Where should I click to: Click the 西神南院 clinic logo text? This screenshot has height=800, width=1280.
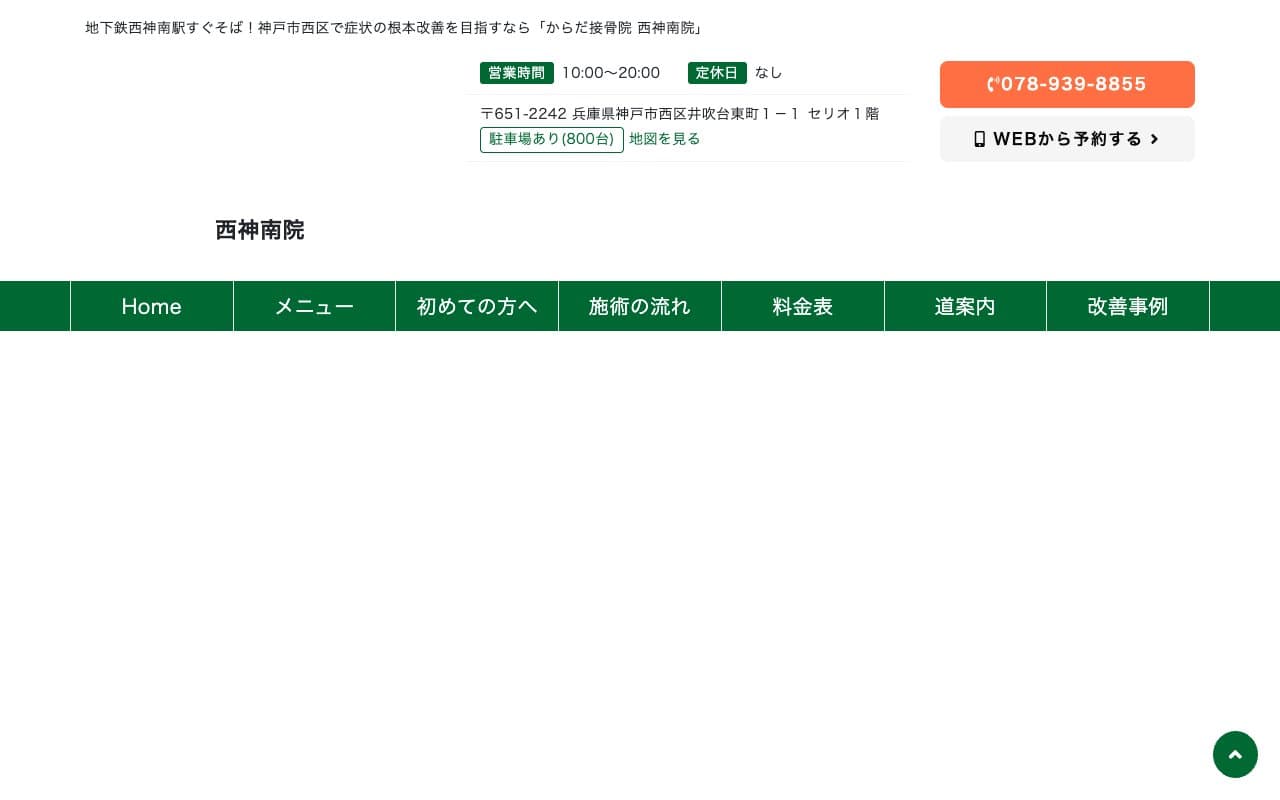pyautogui.click(x=259, y=230)
